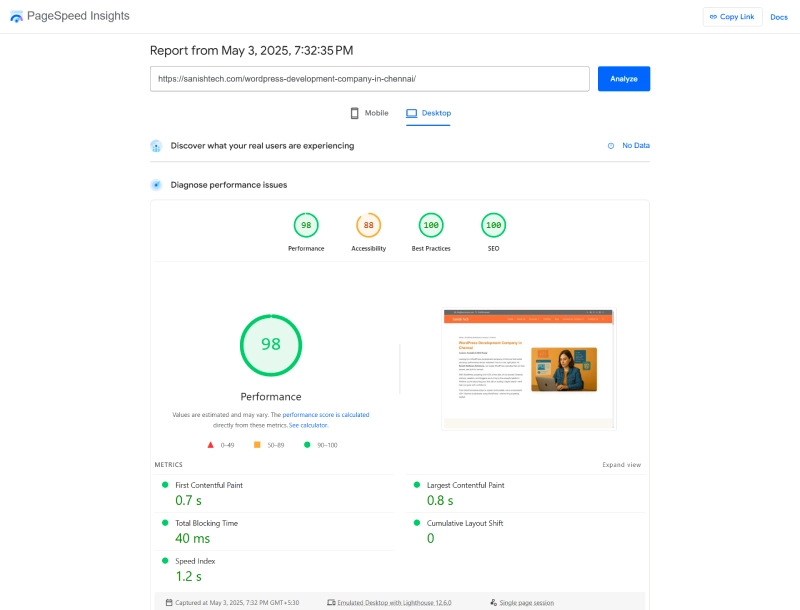
Task: Click the green circle 90–100 legend icon
Action: pos(307,445)
